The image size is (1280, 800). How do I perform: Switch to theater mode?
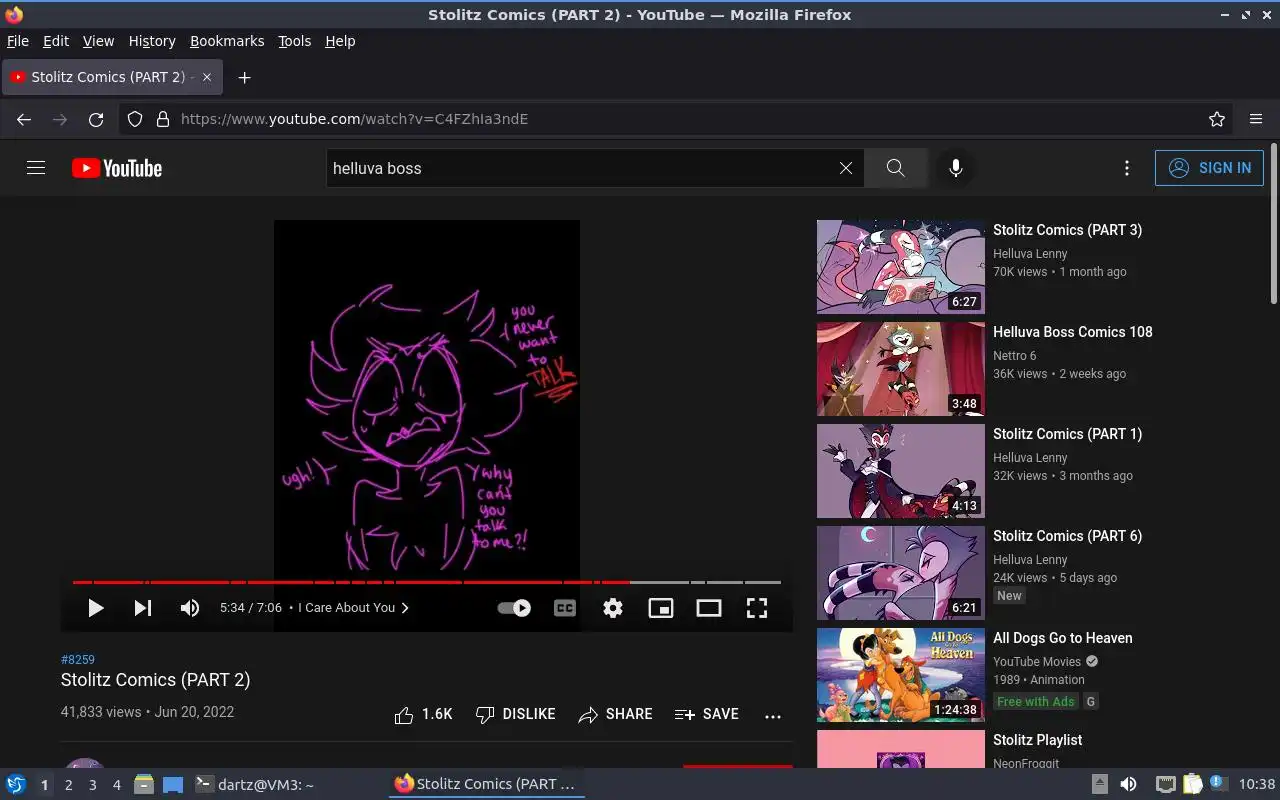coord(709,608)
